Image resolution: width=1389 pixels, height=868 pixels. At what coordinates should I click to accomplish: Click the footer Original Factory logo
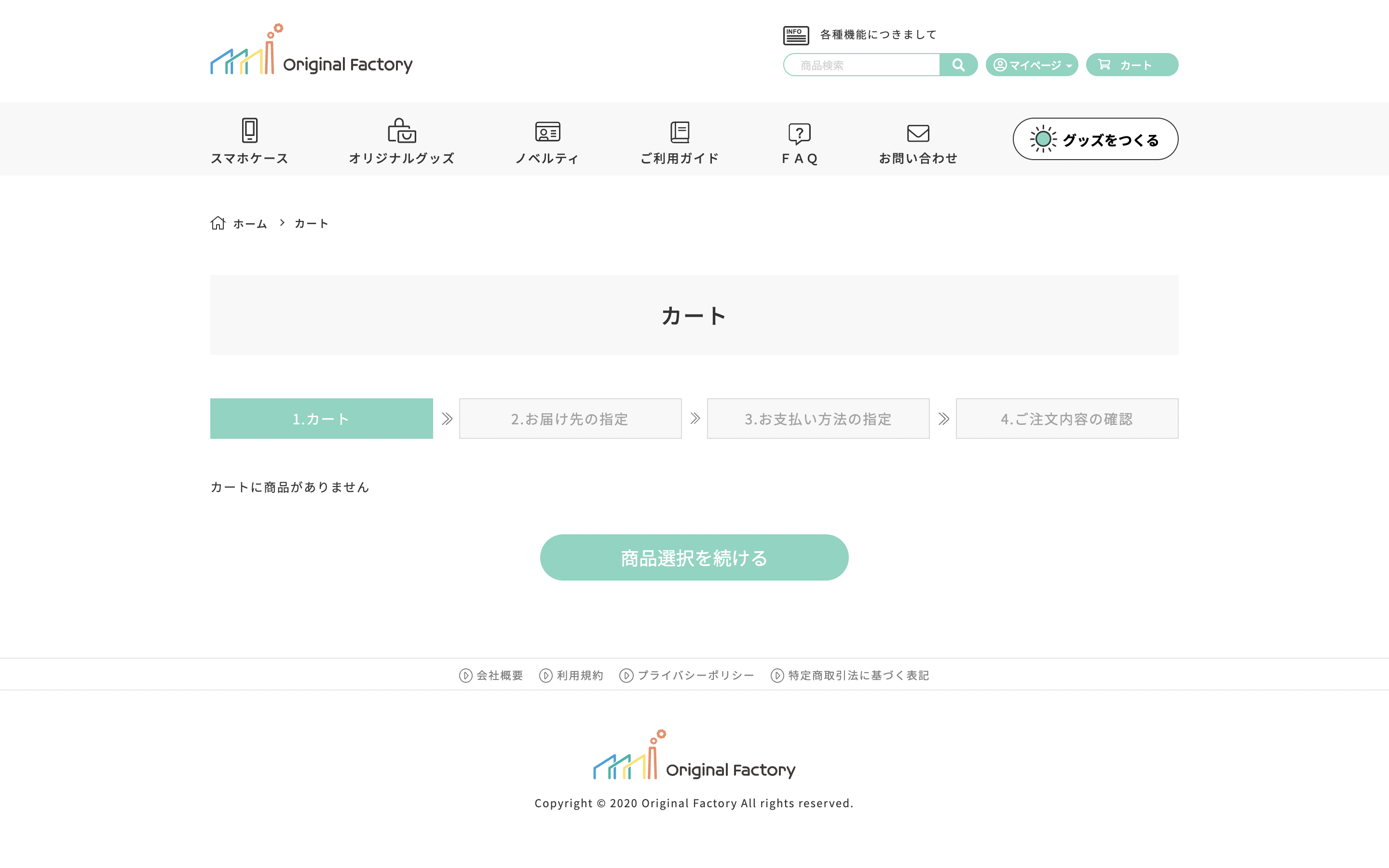[x=694, y=755]
